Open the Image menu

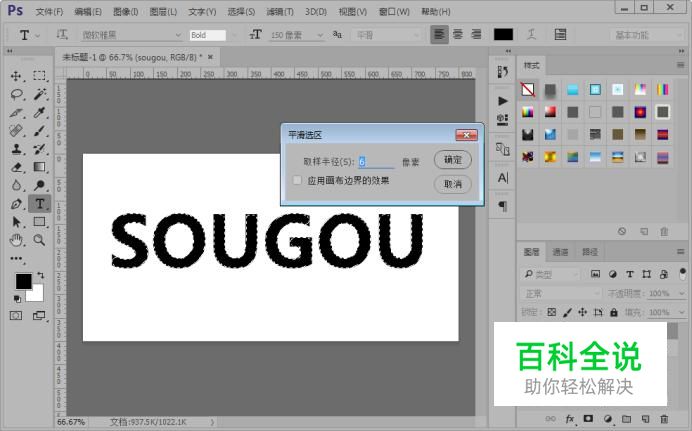pyautogui.click(x=125, y=12)
